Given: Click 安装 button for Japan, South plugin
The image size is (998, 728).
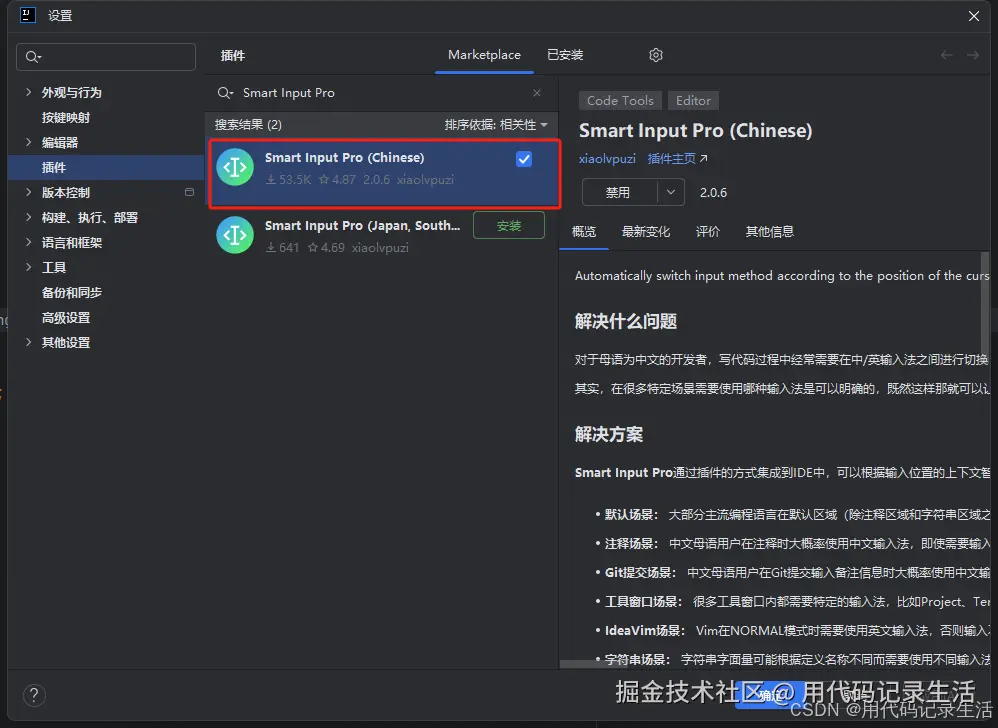Looking at the screenshot, I should tap(509, 225).
